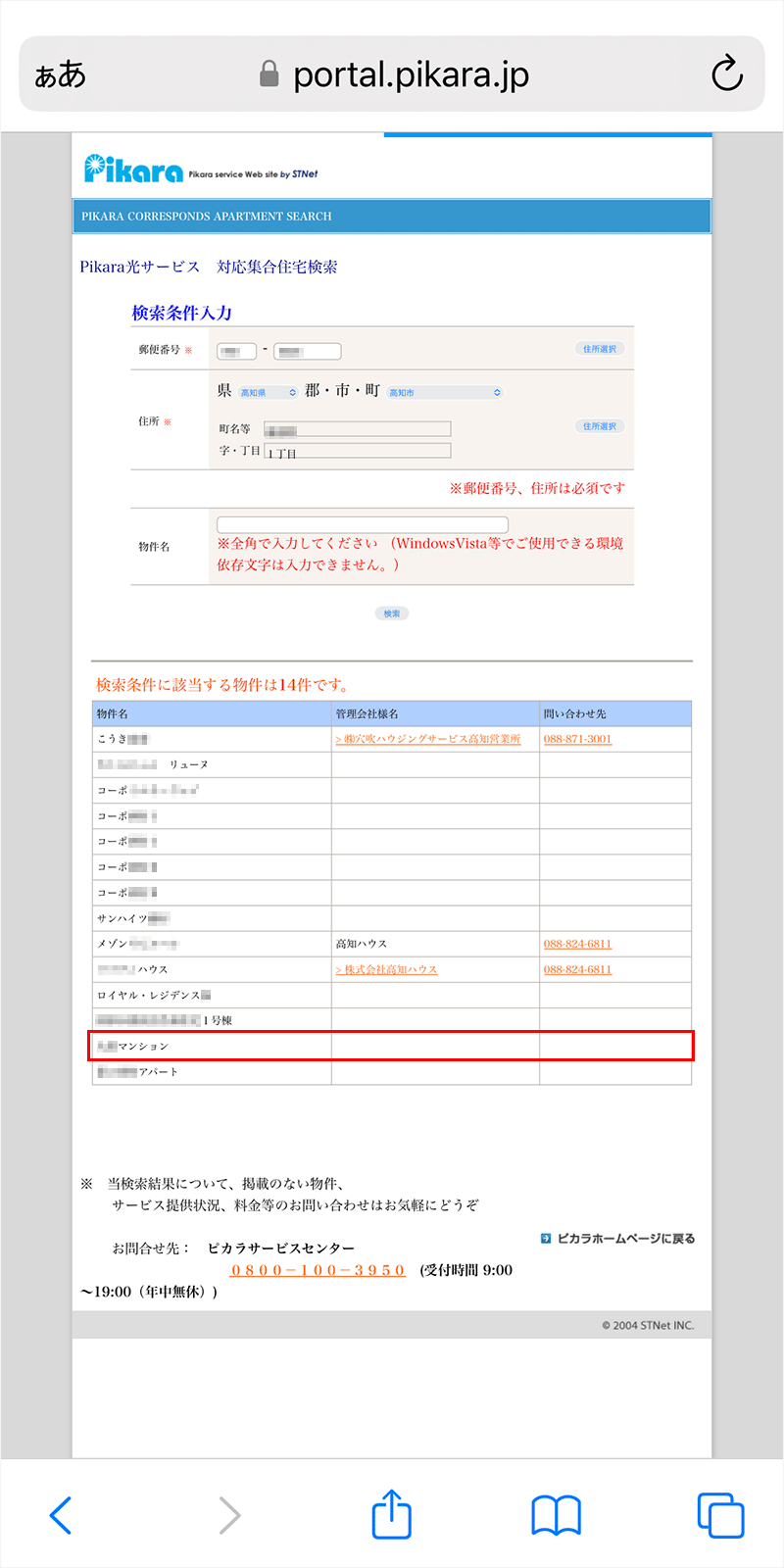Focus the 物件名 property name field

(x=363, y=524)
